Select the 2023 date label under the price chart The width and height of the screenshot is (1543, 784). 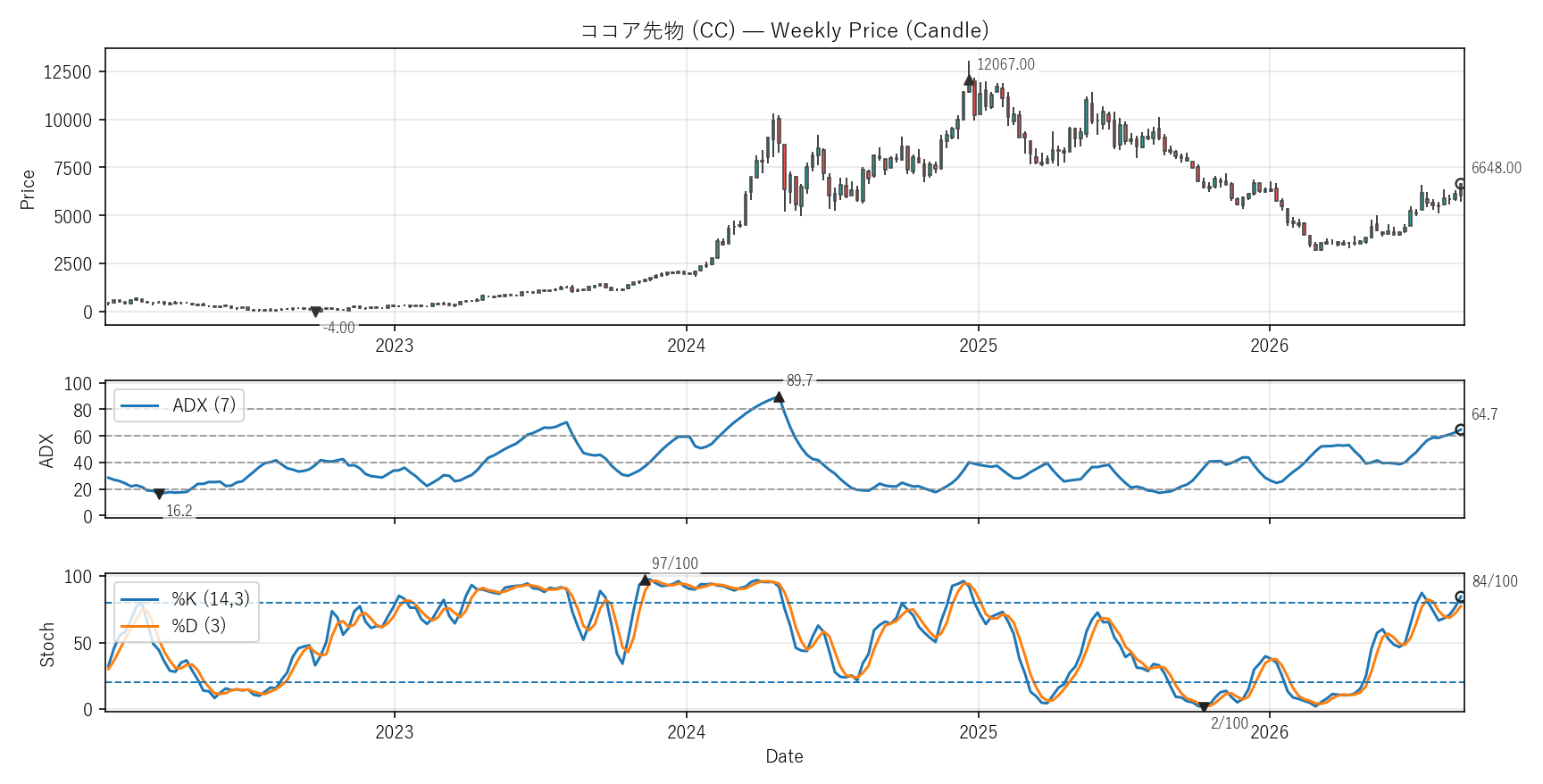pyautogui.click(x=395, y=346)
